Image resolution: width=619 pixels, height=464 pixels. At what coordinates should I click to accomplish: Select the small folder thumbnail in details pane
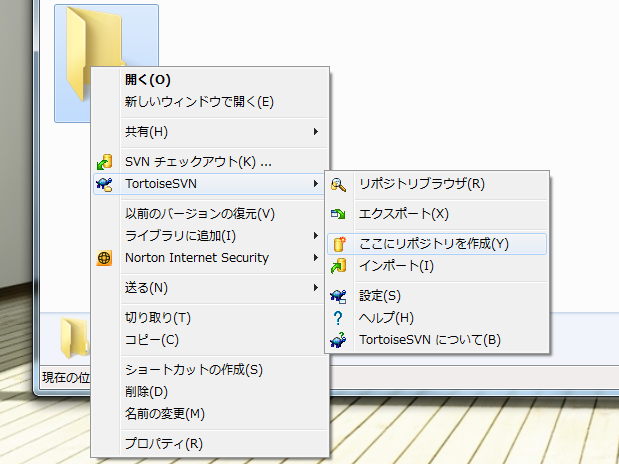pyautogui.click(x=75, y=338)
